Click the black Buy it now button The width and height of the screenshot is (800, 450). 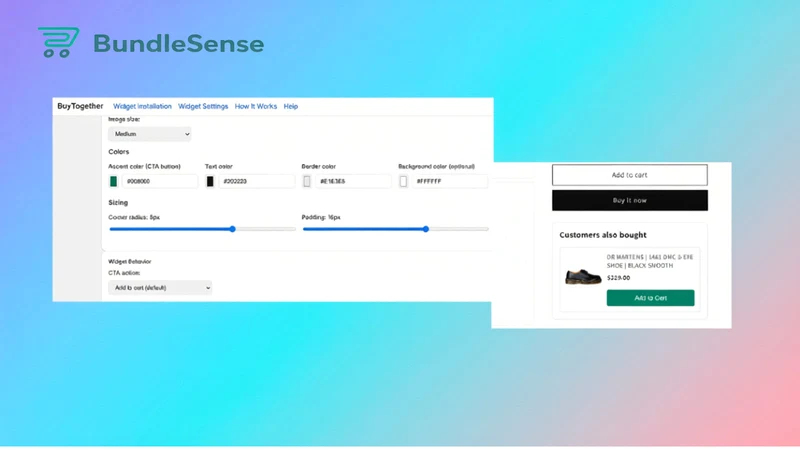(x=630, y=201)
